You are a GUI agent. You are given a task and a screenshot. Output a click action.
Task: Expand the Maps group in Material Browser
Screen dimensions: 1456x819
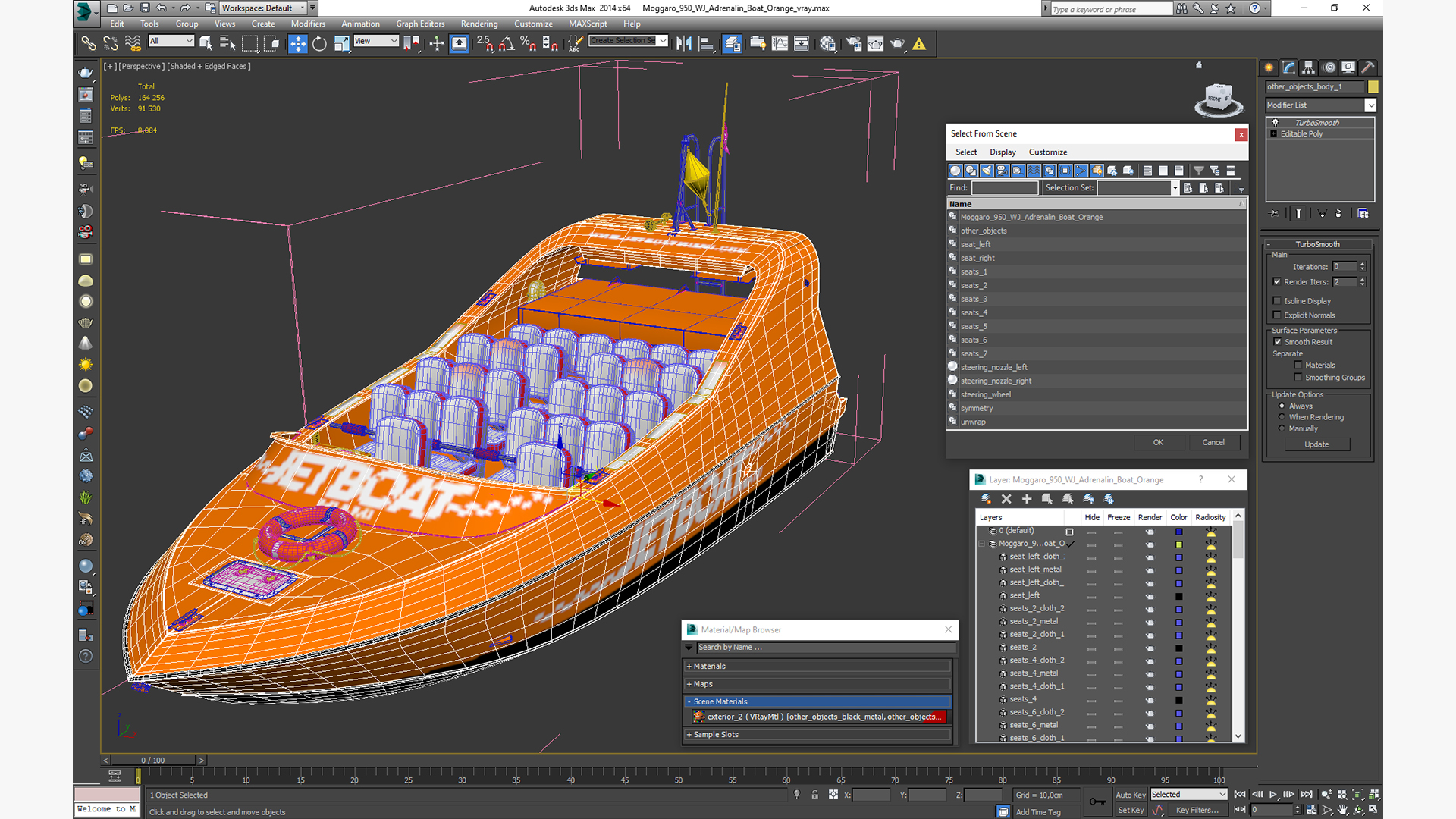(x=817, y=684)
